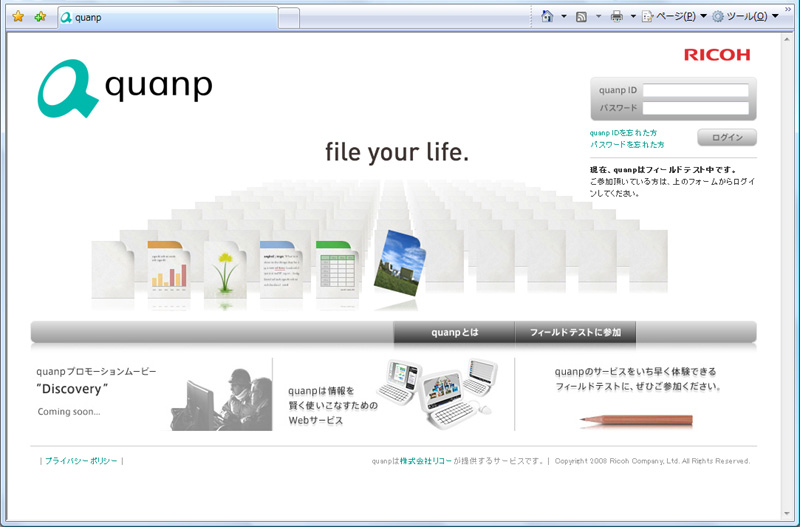The width and height of the screenshot is (800, 527).
Task: Click the spreadsheet document icon
Action: coord(338,270)
